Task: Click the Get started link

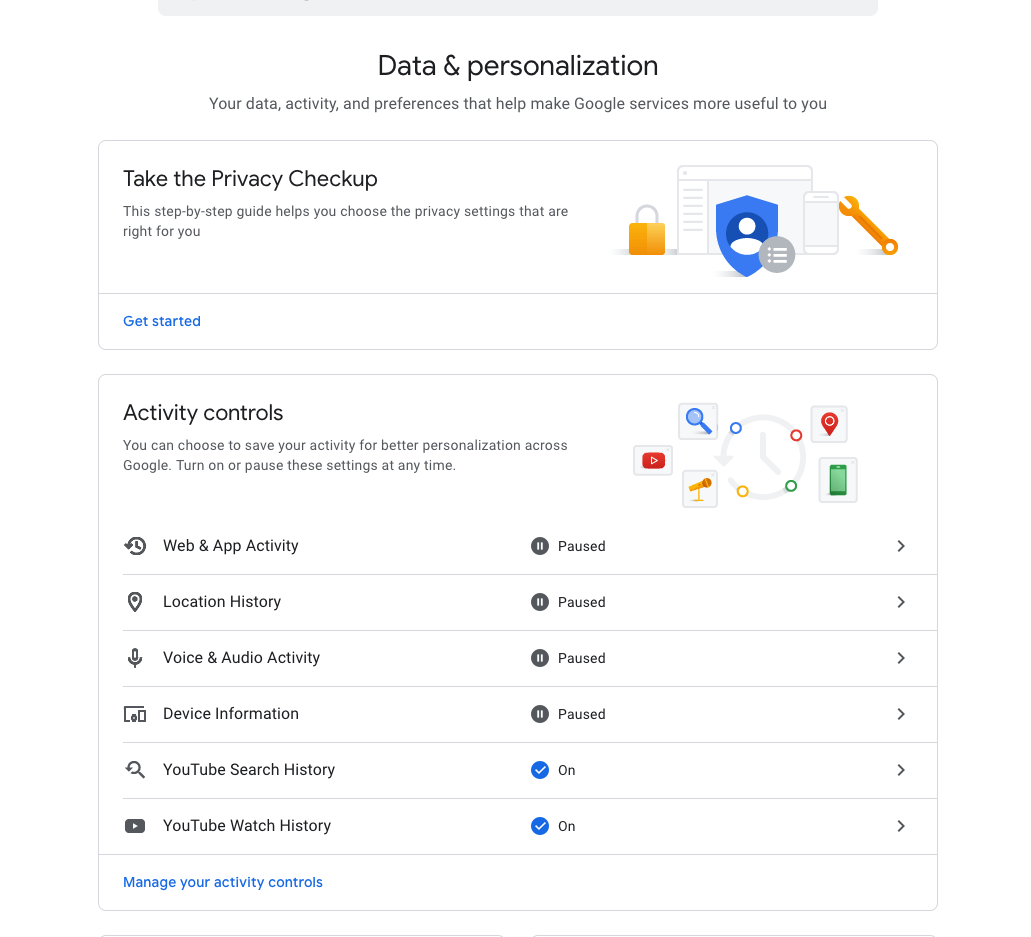Action: click(x=161, y=321)
